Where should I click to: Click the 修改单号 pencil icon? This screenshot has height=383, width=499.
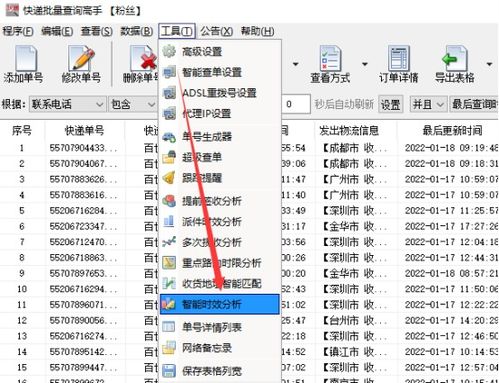tap(81, 58)
